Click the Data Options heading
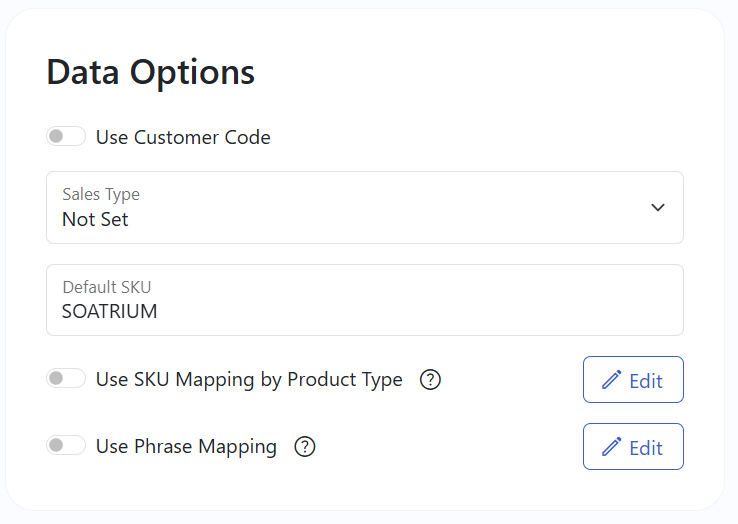Image resolution: width=738 pixels, height=524 pixels. [150, 72]
